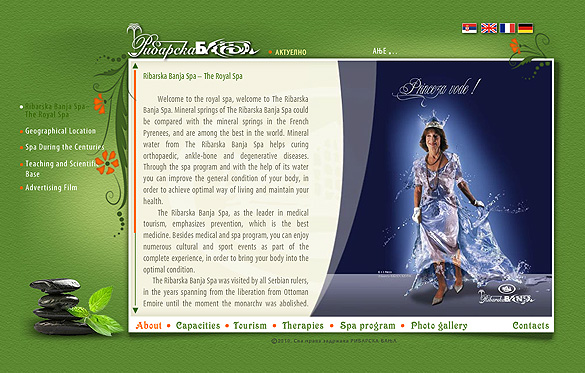
Task: Choose the French flag language option
Action: click(x=507, y=28)
